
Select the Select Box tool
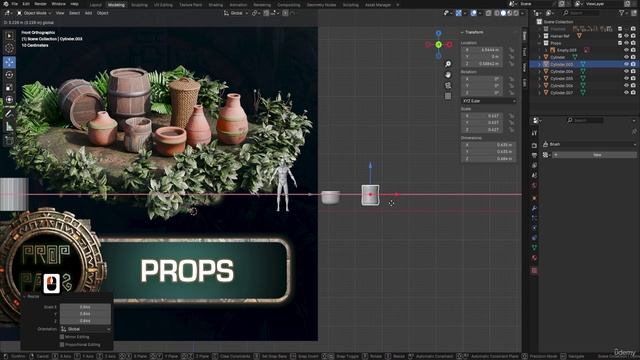pyautogui.click(x=9, y=36)
